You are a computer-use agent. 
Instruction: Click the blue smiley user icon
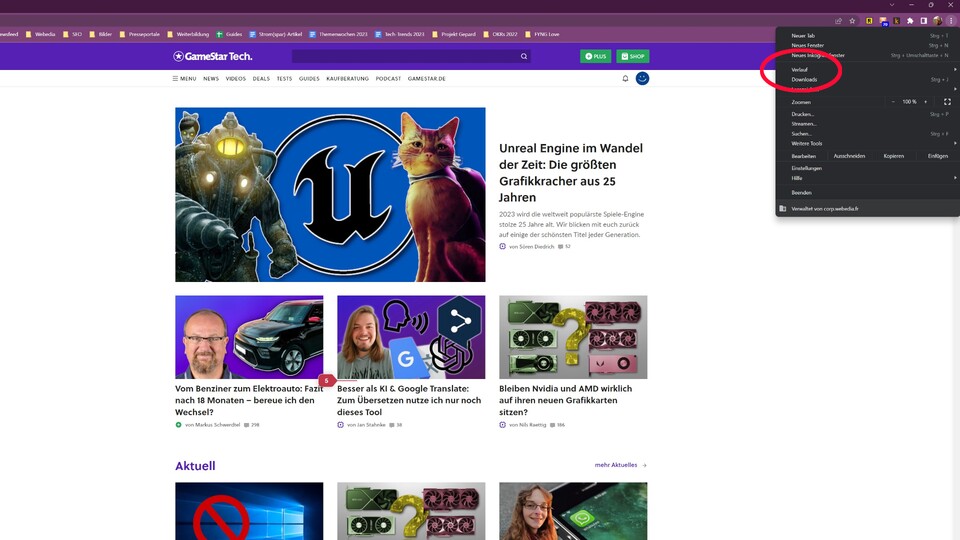coord(643,78)
